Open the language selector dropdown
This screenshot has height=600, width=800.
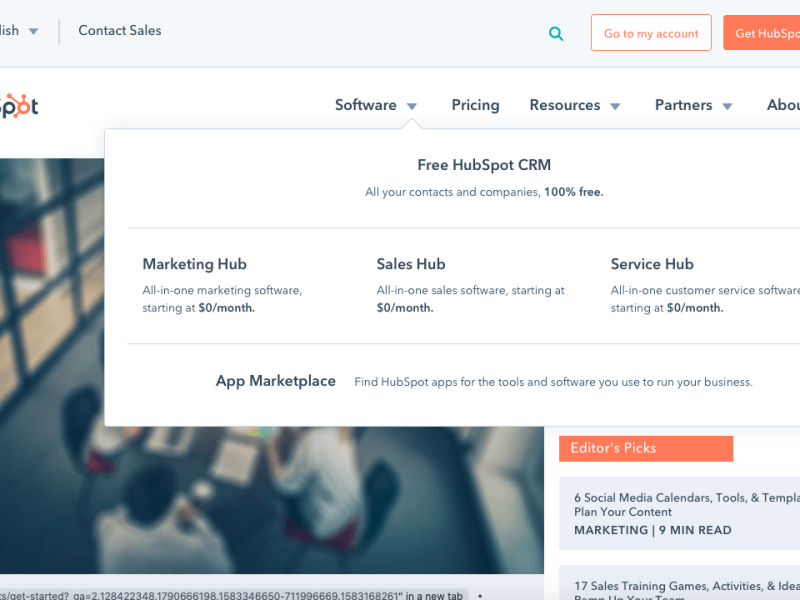15,30
